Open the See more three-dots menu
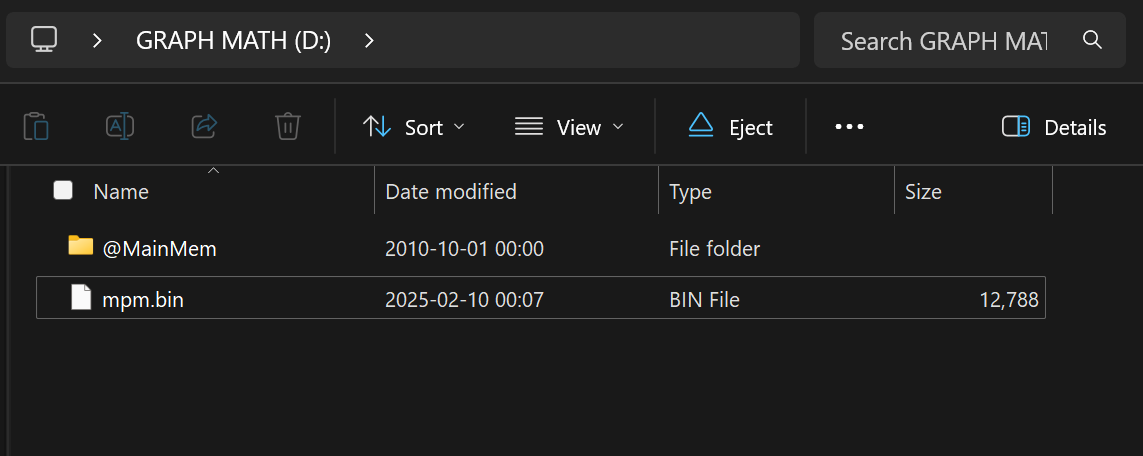 coord(849,127)
